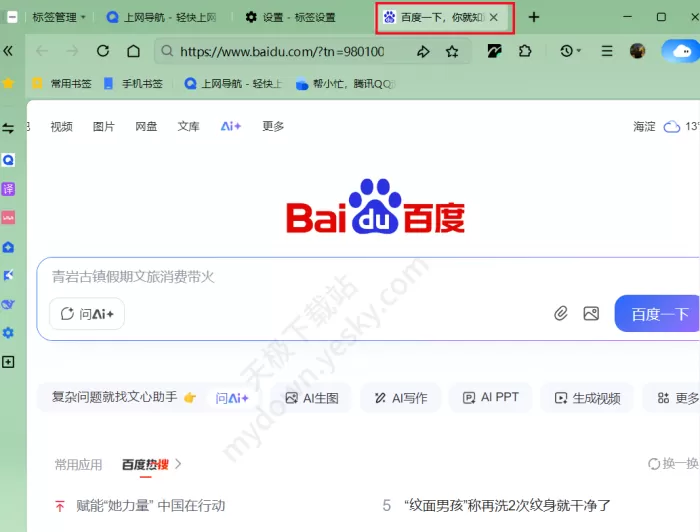This screenshot has width=700, height=532.
Task: Open the 百度热搜 tab
Action: pyautogui.click(x=146, y=465)
